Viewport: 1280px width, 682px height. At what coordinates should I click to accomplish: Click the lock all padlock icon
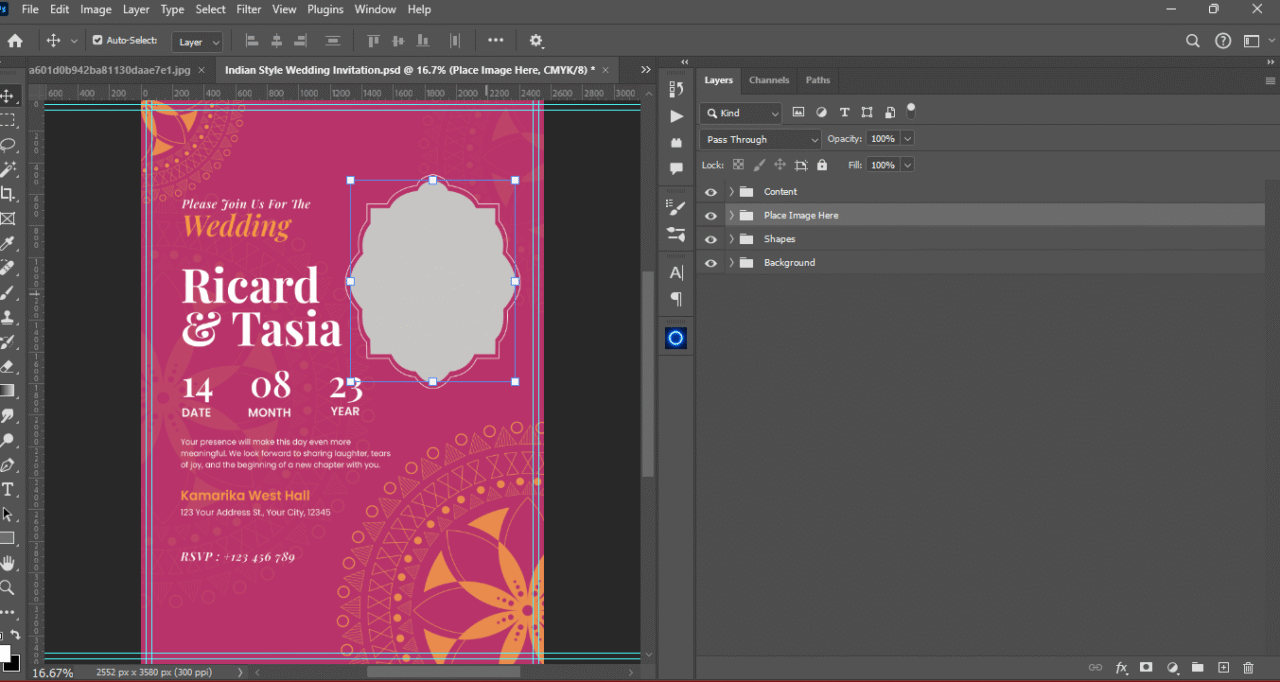click(822, 165)
